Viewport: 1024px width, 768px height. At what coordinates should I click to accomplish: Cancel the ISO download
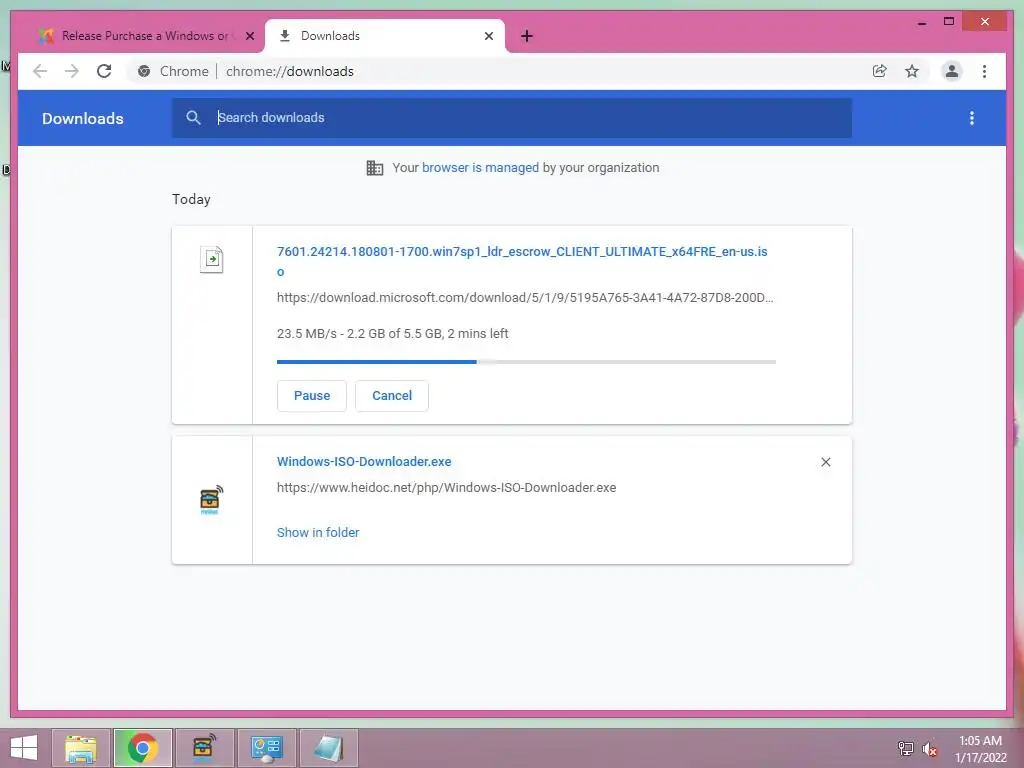392,396
